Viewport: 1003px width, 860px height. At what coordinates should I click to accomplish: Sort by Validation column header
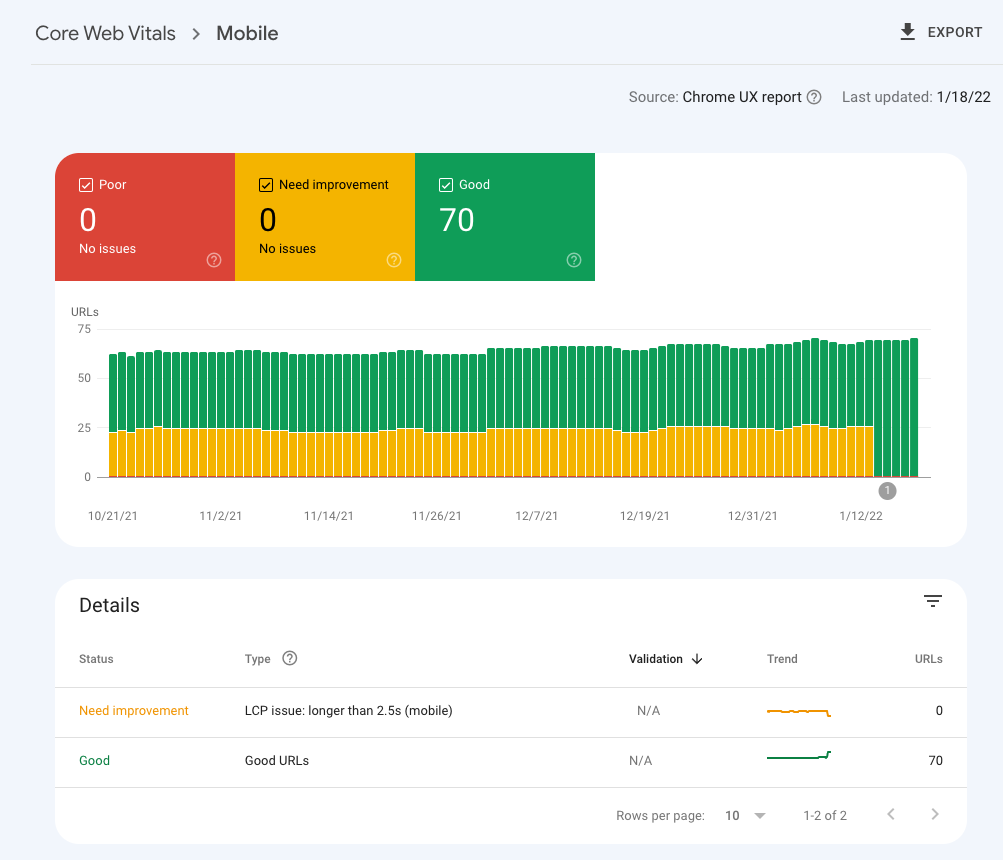click(x=656, y=659)
